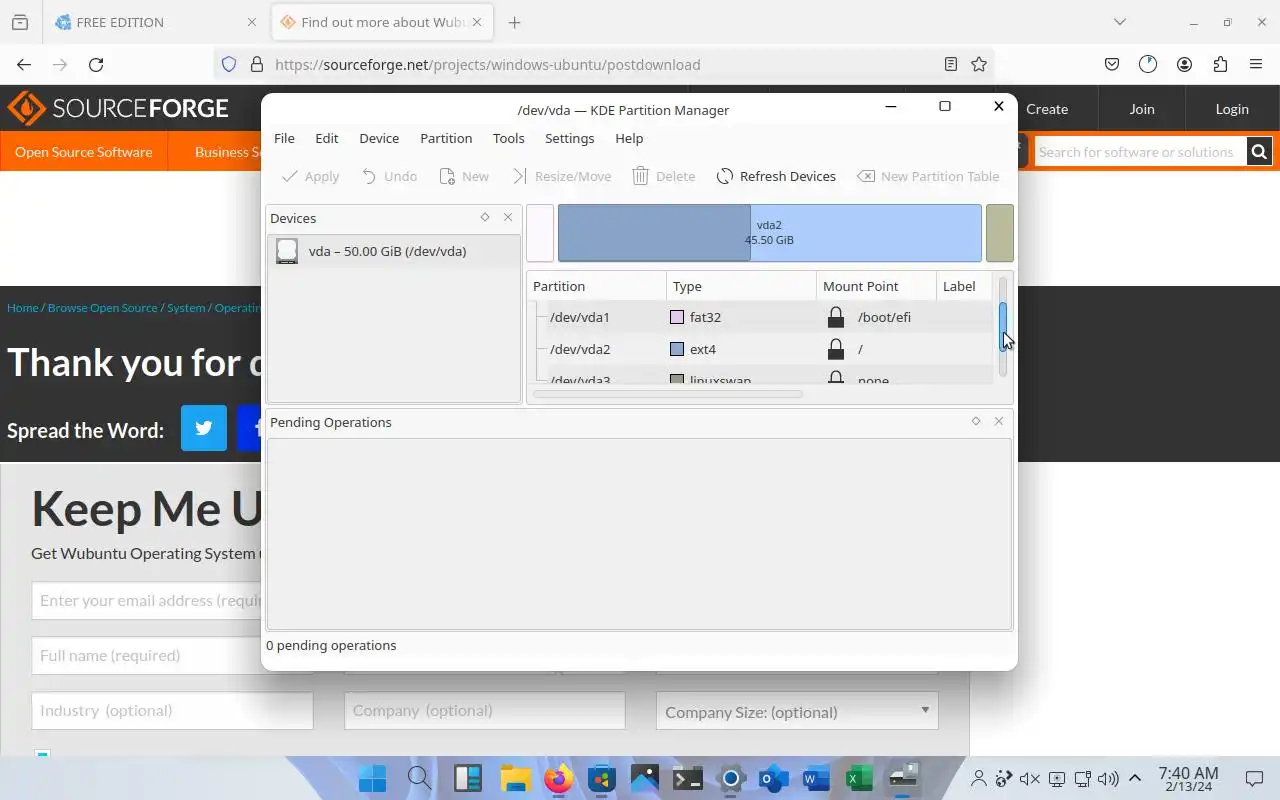
Task: Float the Pending Operations panel
Action: click(x=976, y=421)
